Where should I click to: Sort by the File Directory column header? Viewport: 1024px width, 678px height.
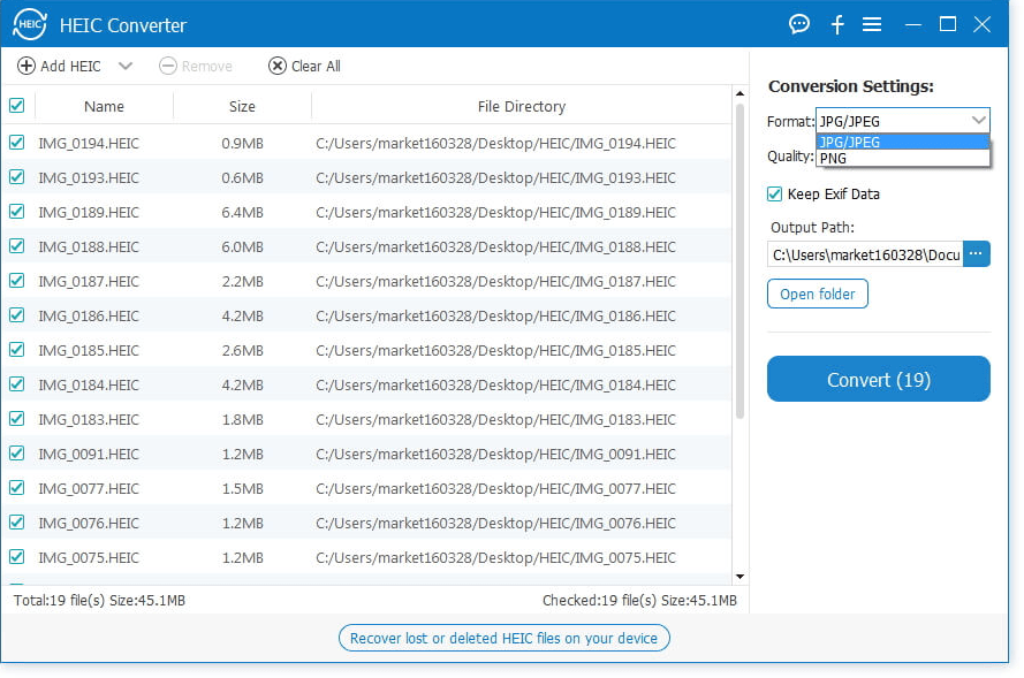coord(521,106)
